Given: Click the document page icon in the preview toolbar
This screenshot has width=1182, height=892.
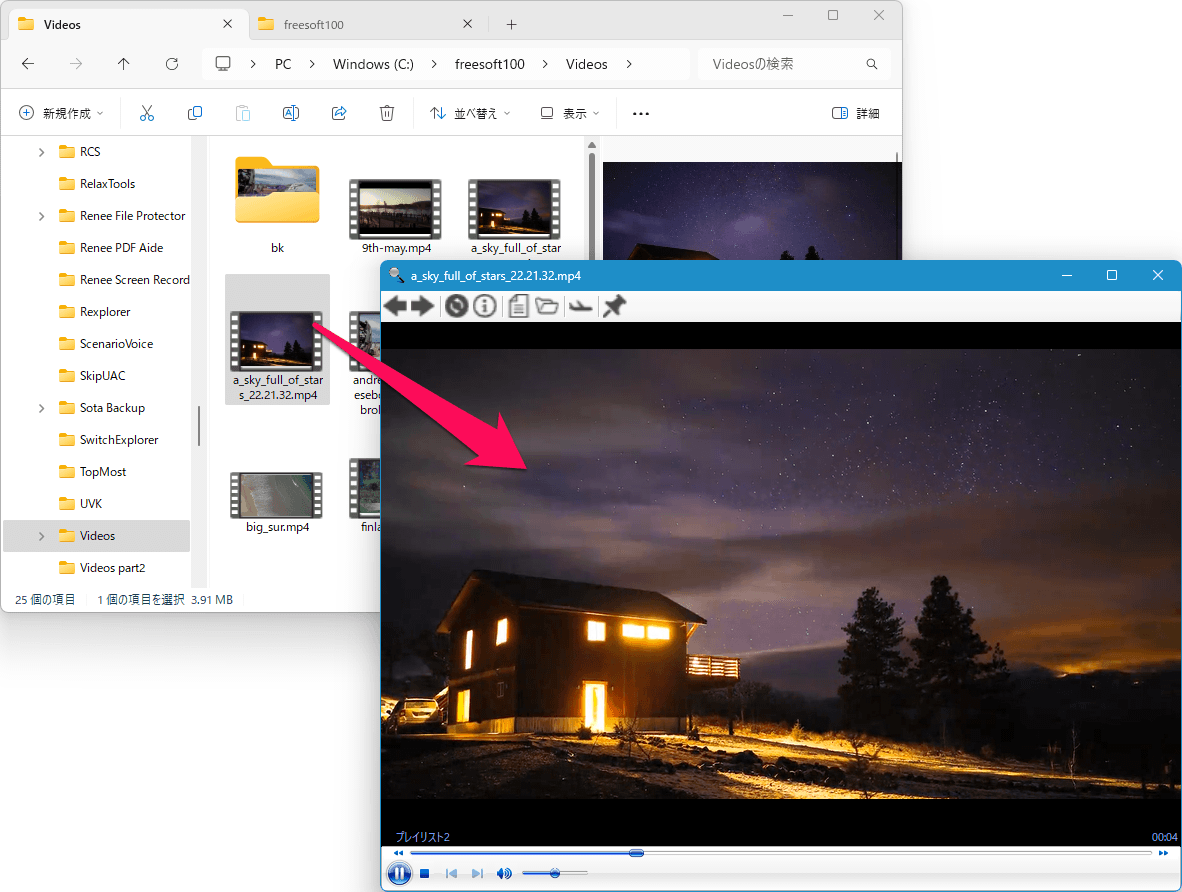Looking at the screenshot, I should (519, 306).
